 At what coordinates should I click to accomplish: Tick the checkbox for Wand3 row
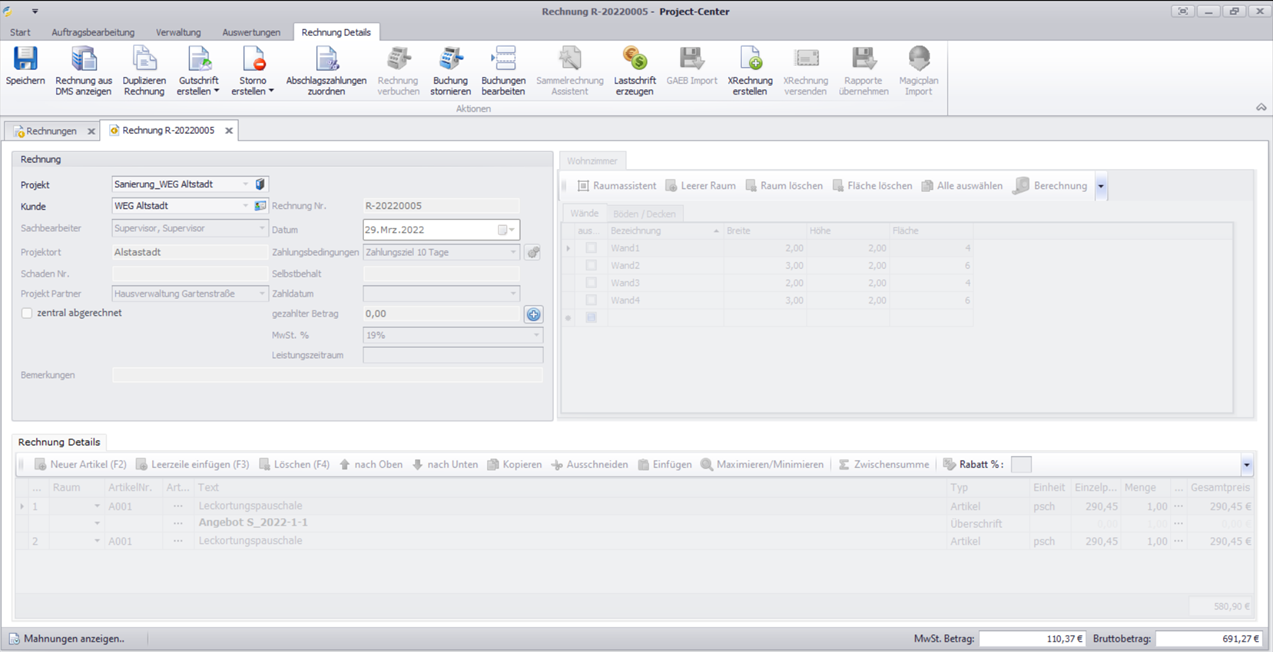591,283
